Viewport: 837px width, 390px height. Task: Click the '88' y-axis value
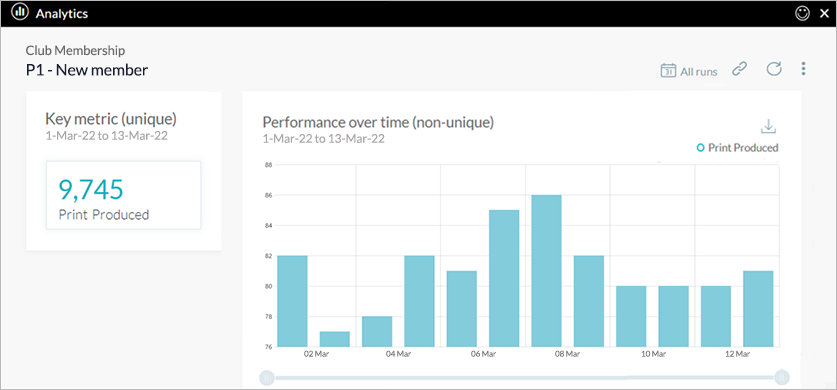coord(269,165)
